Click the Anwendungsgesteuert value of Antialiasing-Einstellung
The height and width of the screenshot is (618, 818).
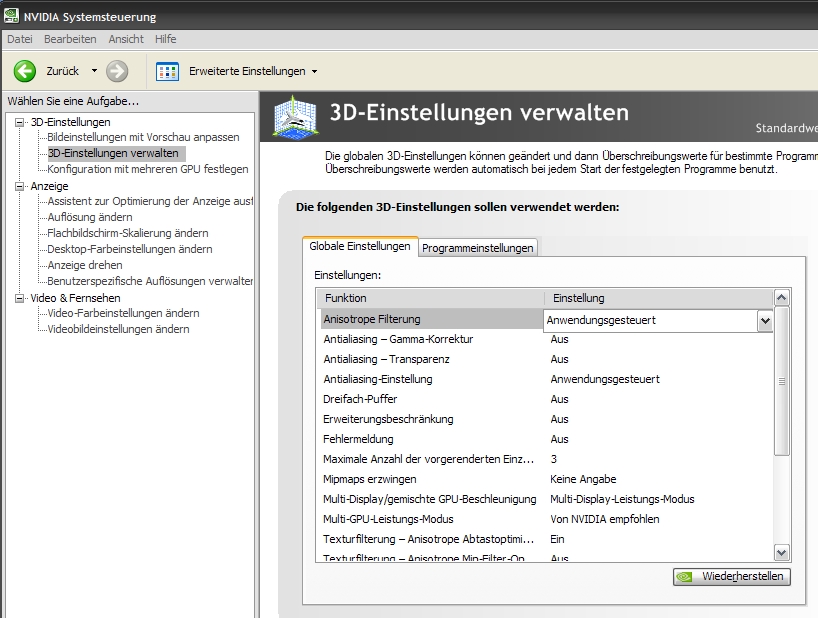(x=605, y=379)
